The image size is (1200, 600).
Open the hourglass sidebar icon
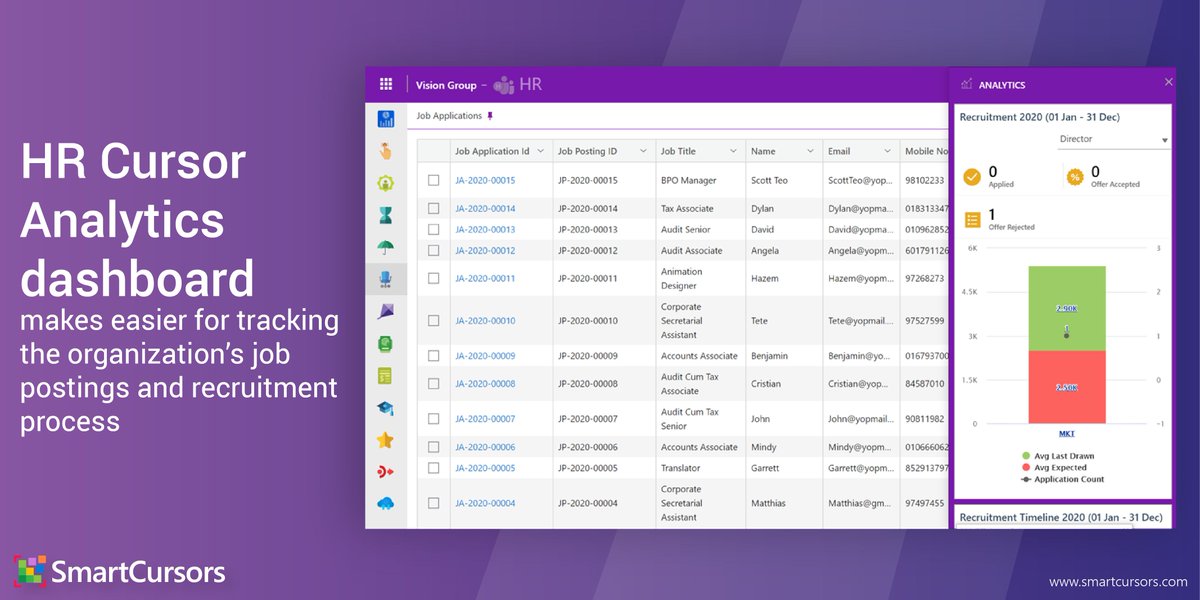coord(386,215)
